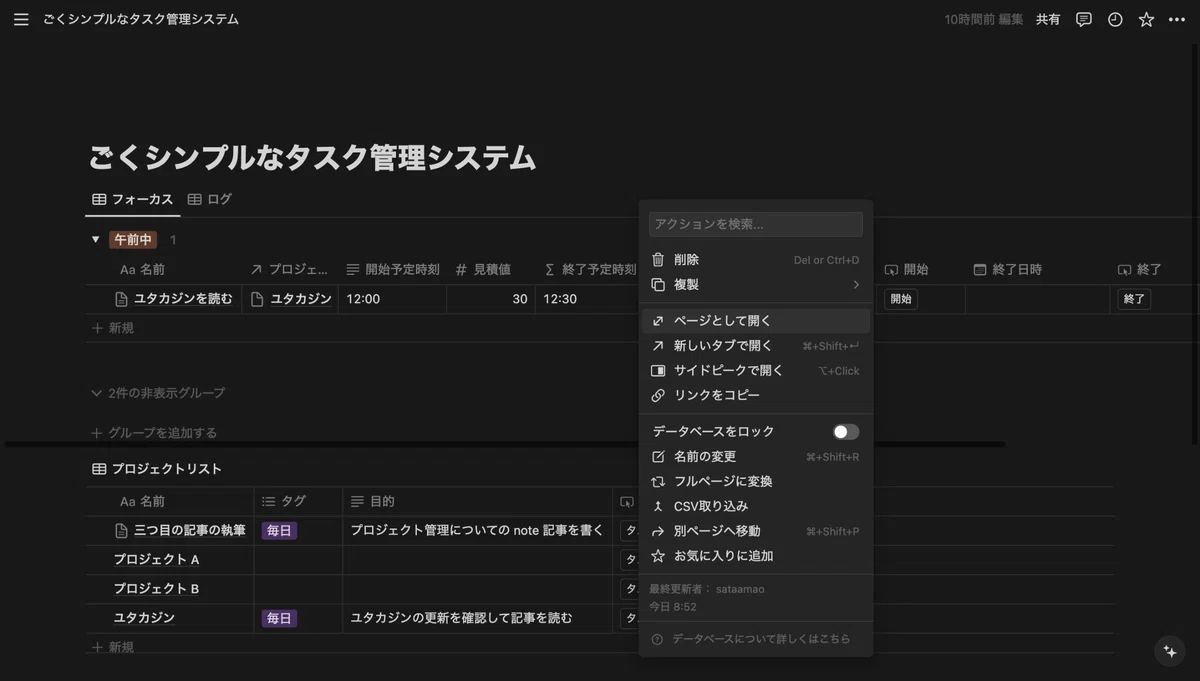The height and width of the screenshot is (681, 1200).
Task: Click the 共有 share button
Action: coord(1048,19)
